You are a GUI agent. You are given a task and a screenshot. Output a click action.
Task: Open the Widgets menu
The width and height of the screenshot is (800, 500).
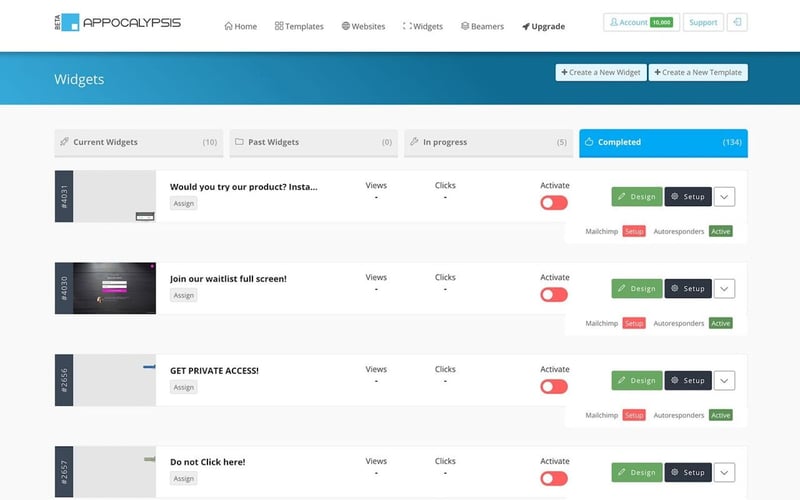[422, 26]
